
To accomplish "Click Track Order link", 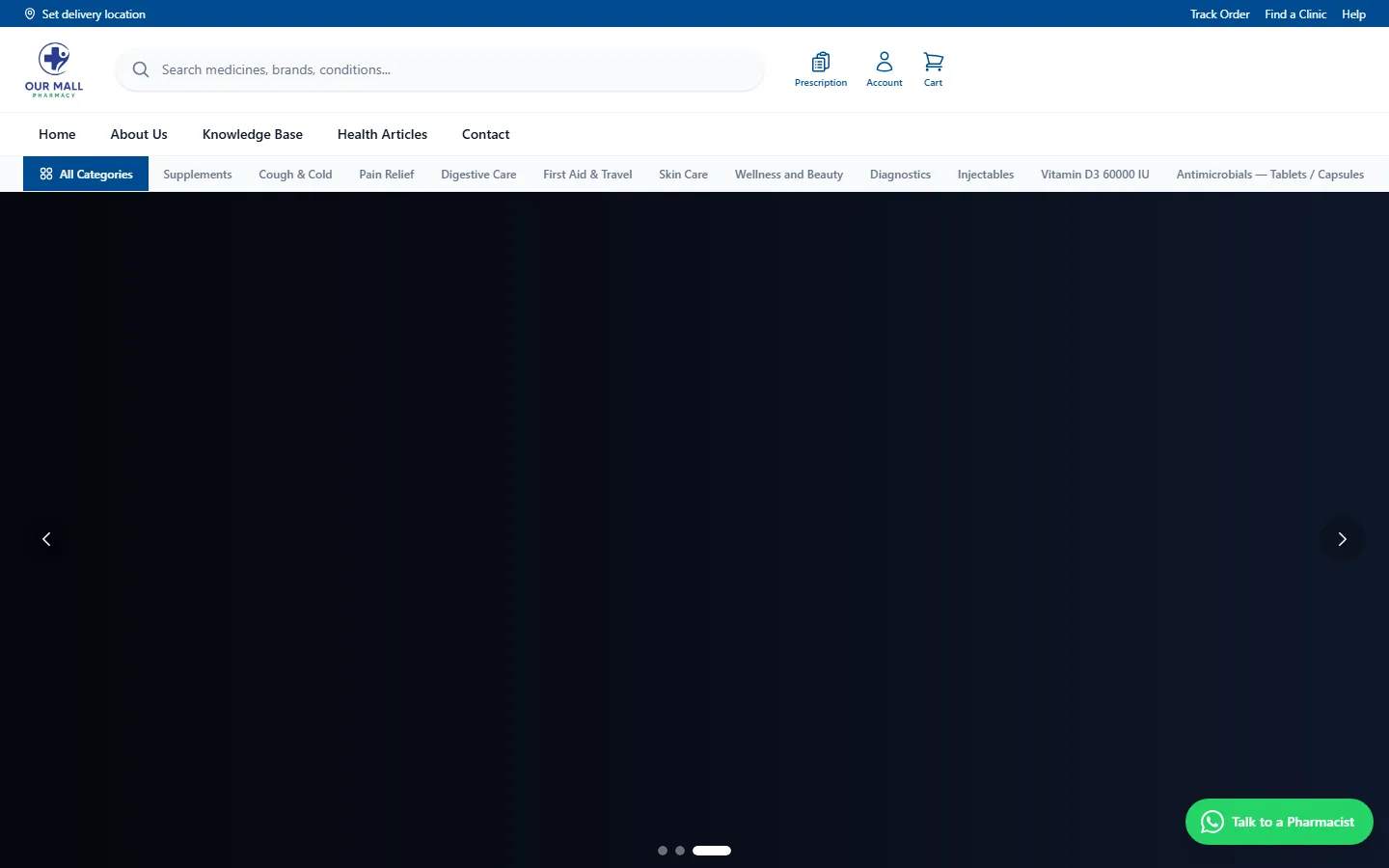I will 1219,14.
